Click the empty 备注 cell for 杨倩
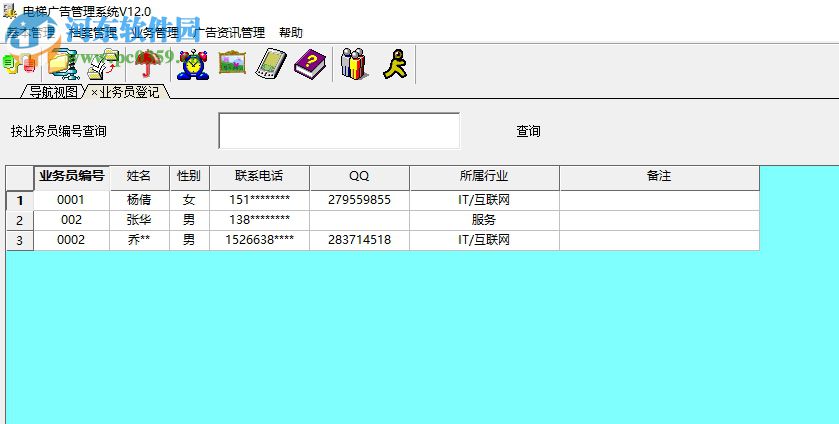The height and width of the screenshot is (424, 839). point(659,200)
